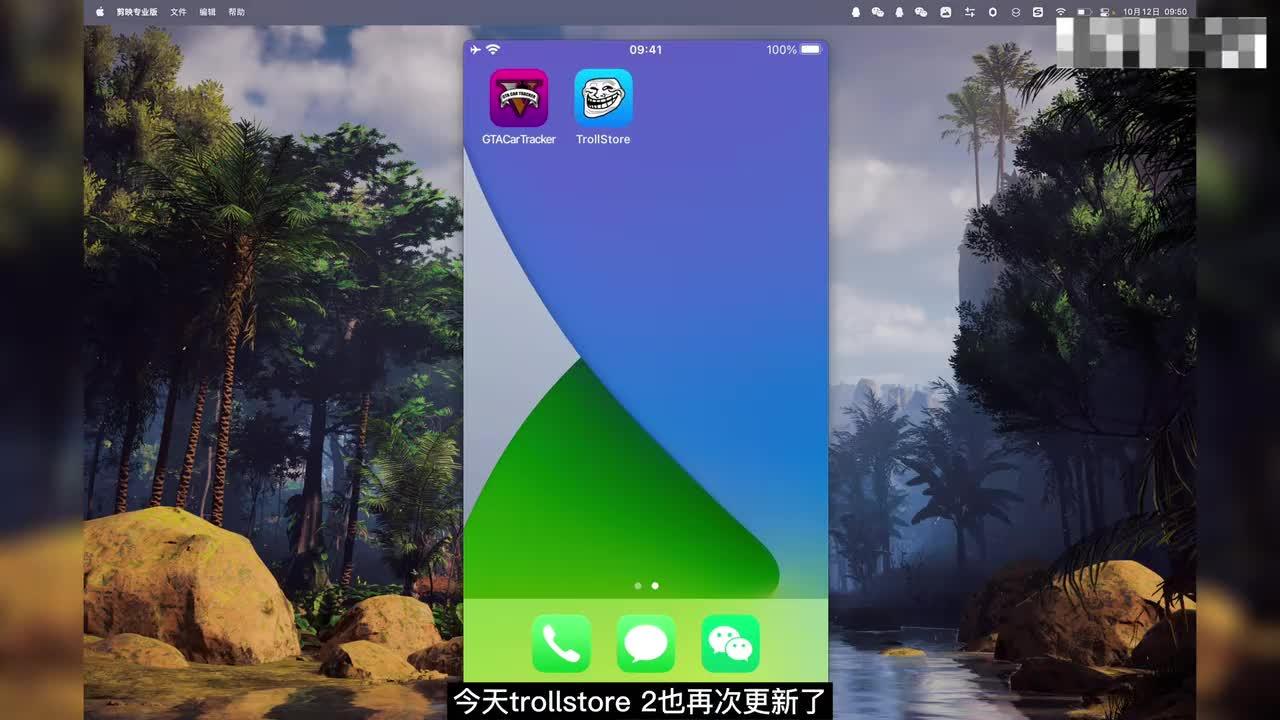This screenshot has width=1280, height=720.
Task: Tap the GTACarTracker label text
Action: tap(518, 139)
